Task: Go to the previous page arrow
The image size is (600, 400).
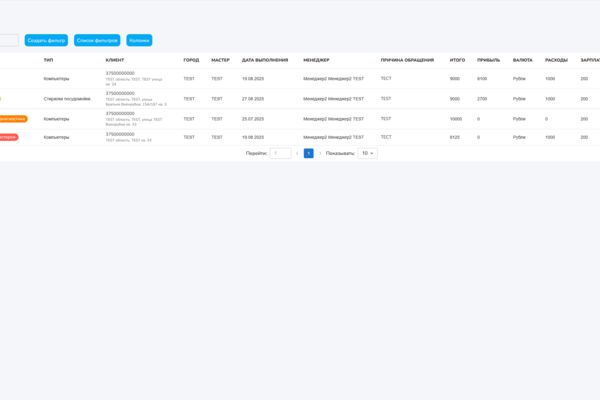Action: (297, 153)
